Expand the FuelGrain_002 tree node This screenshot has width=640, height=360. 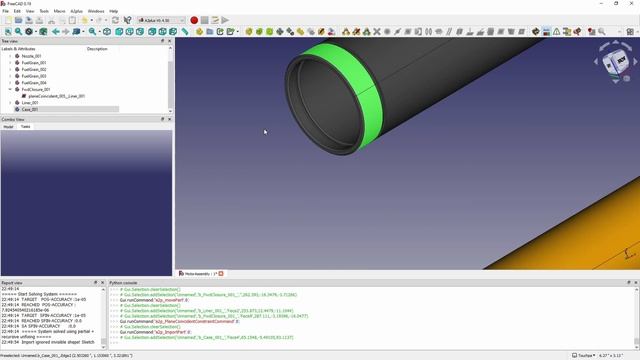tap(10, 69)
